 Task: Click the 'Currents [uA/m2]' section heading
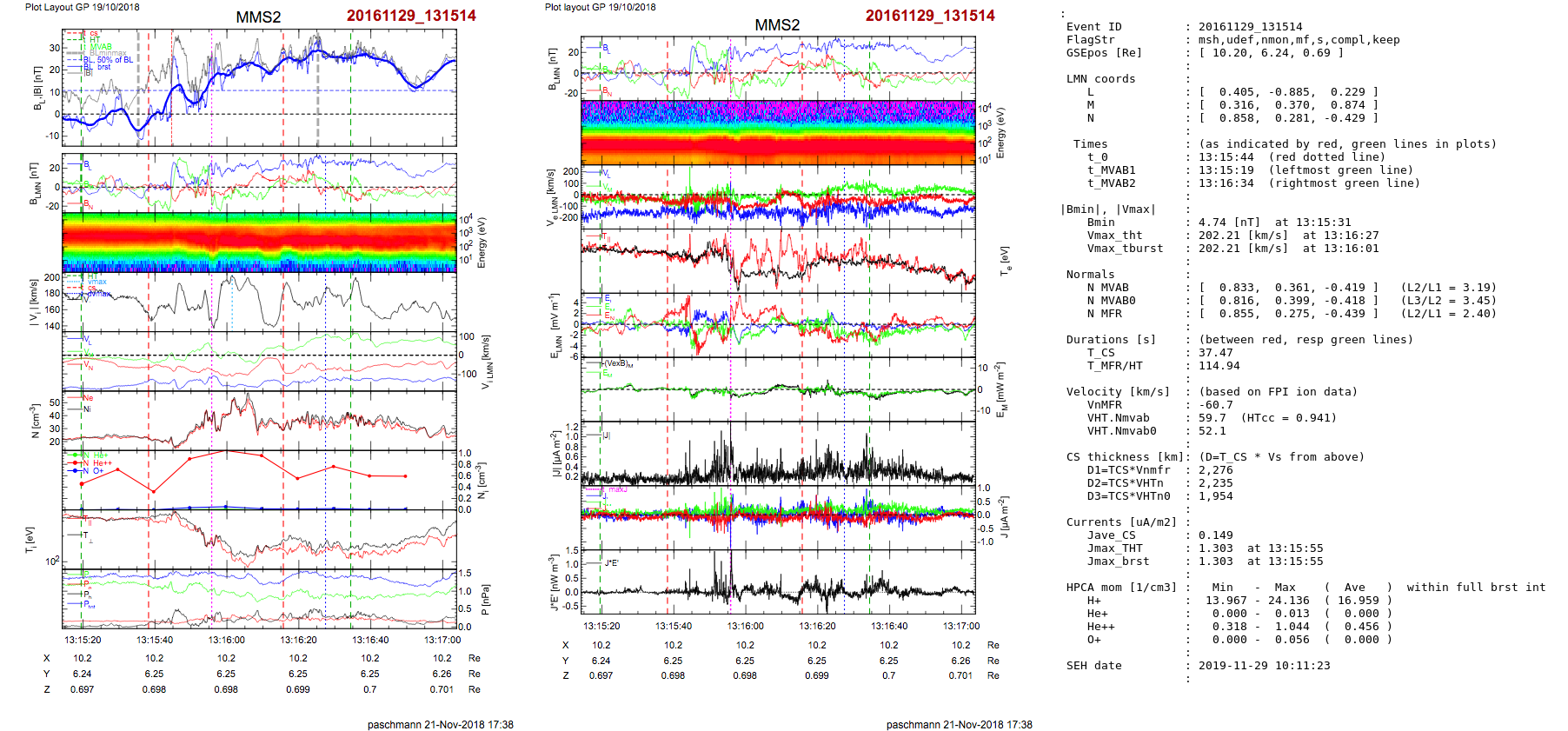[x=1121, y=522]
